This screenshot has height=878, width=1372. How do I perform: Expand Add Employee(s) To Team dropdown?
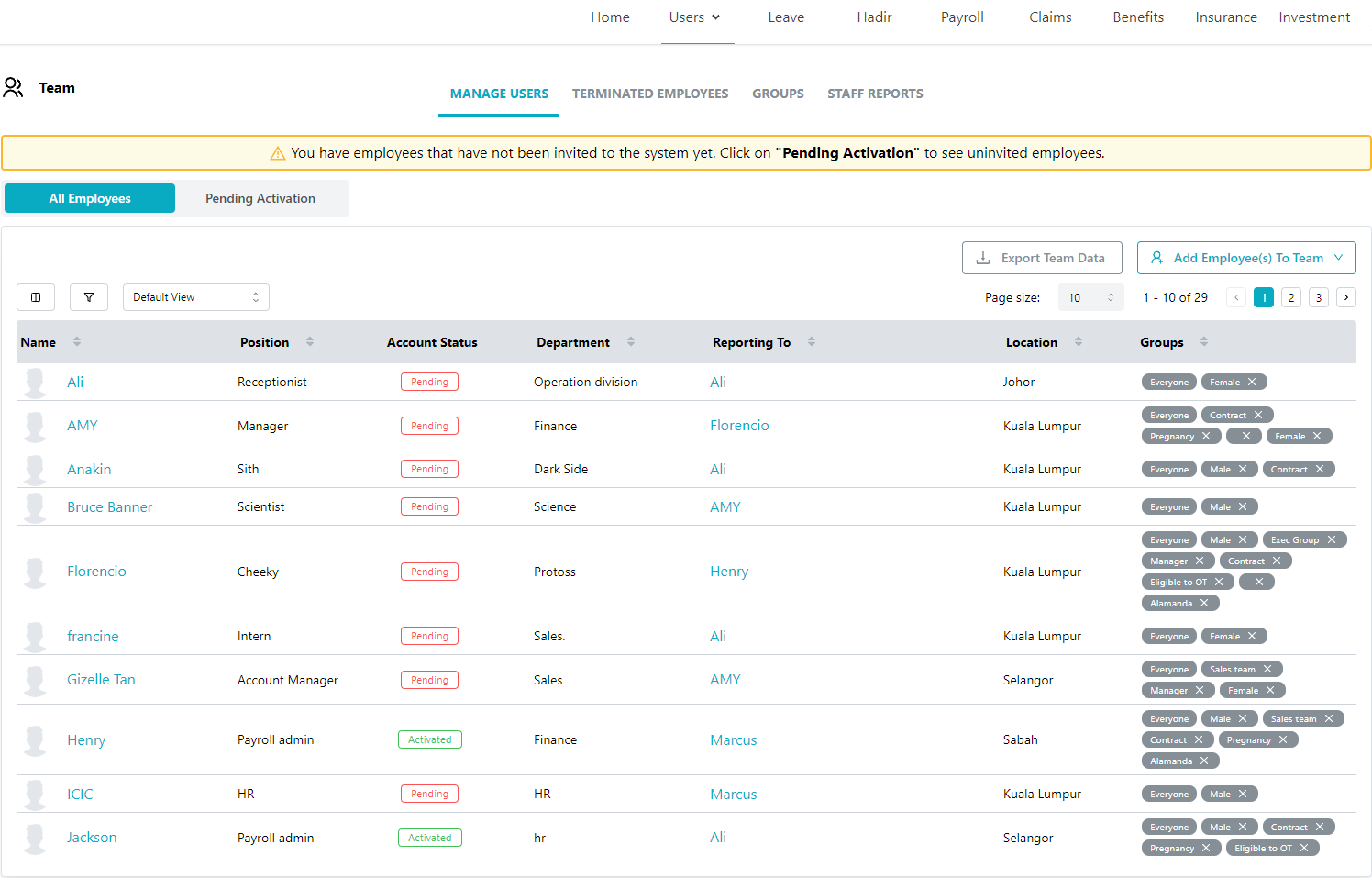click(x=1246, y=258)
